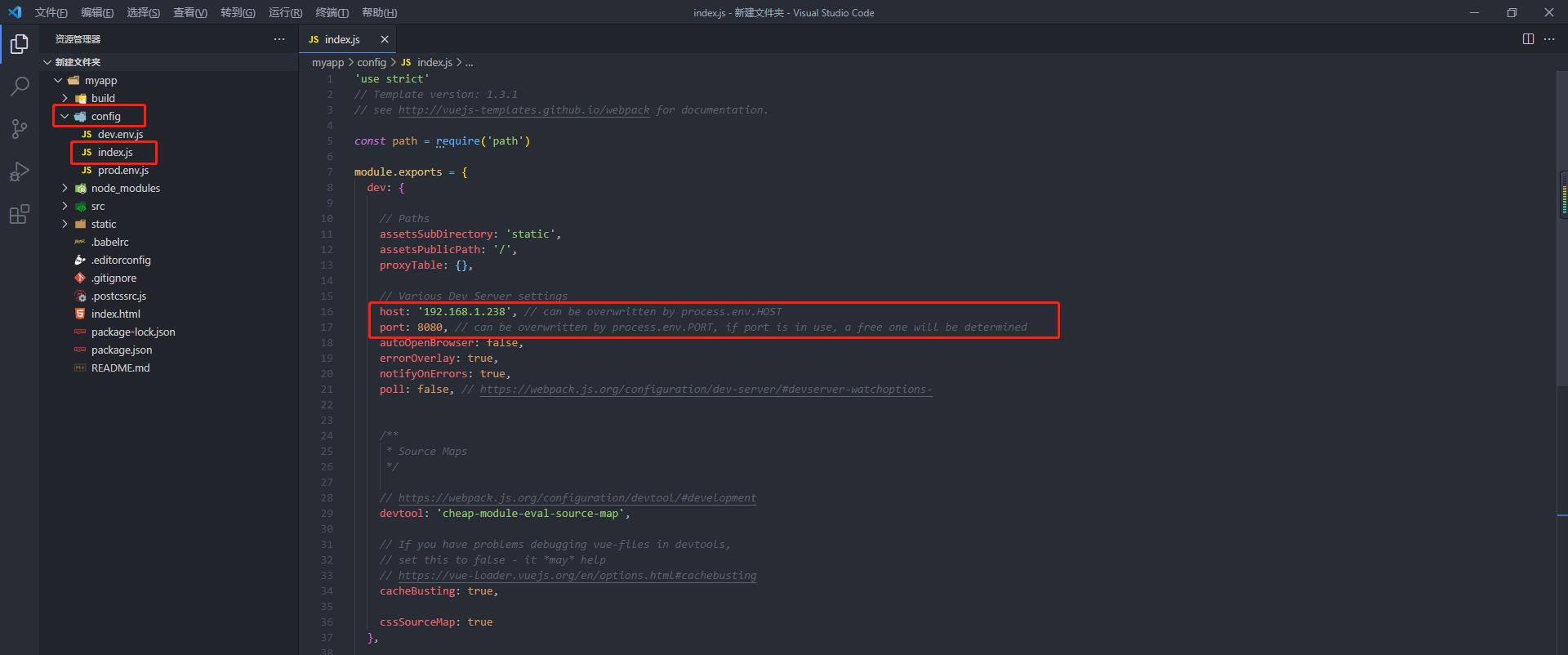The image size is (1568, 655).
Task: Minimize the VS Code window
Action: [1474, 12]
